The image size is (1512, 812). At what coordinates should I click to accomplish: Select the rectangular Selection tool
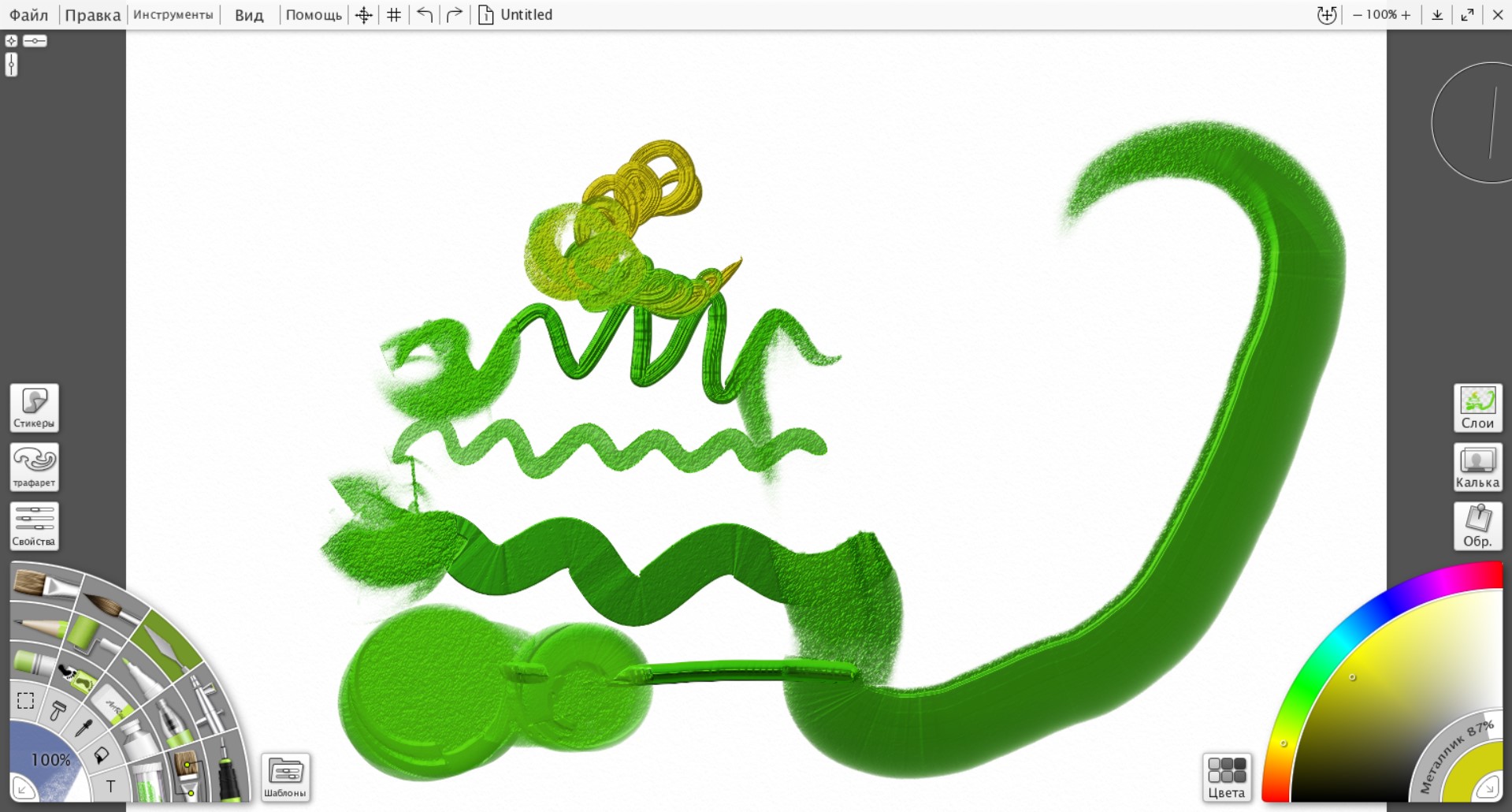(26, 700)
